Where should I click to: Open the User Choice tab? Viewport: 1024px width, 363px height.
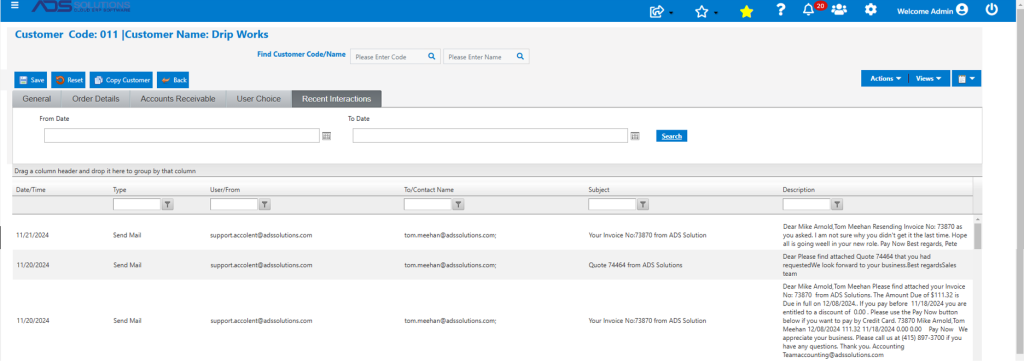[x=258, y=99]
